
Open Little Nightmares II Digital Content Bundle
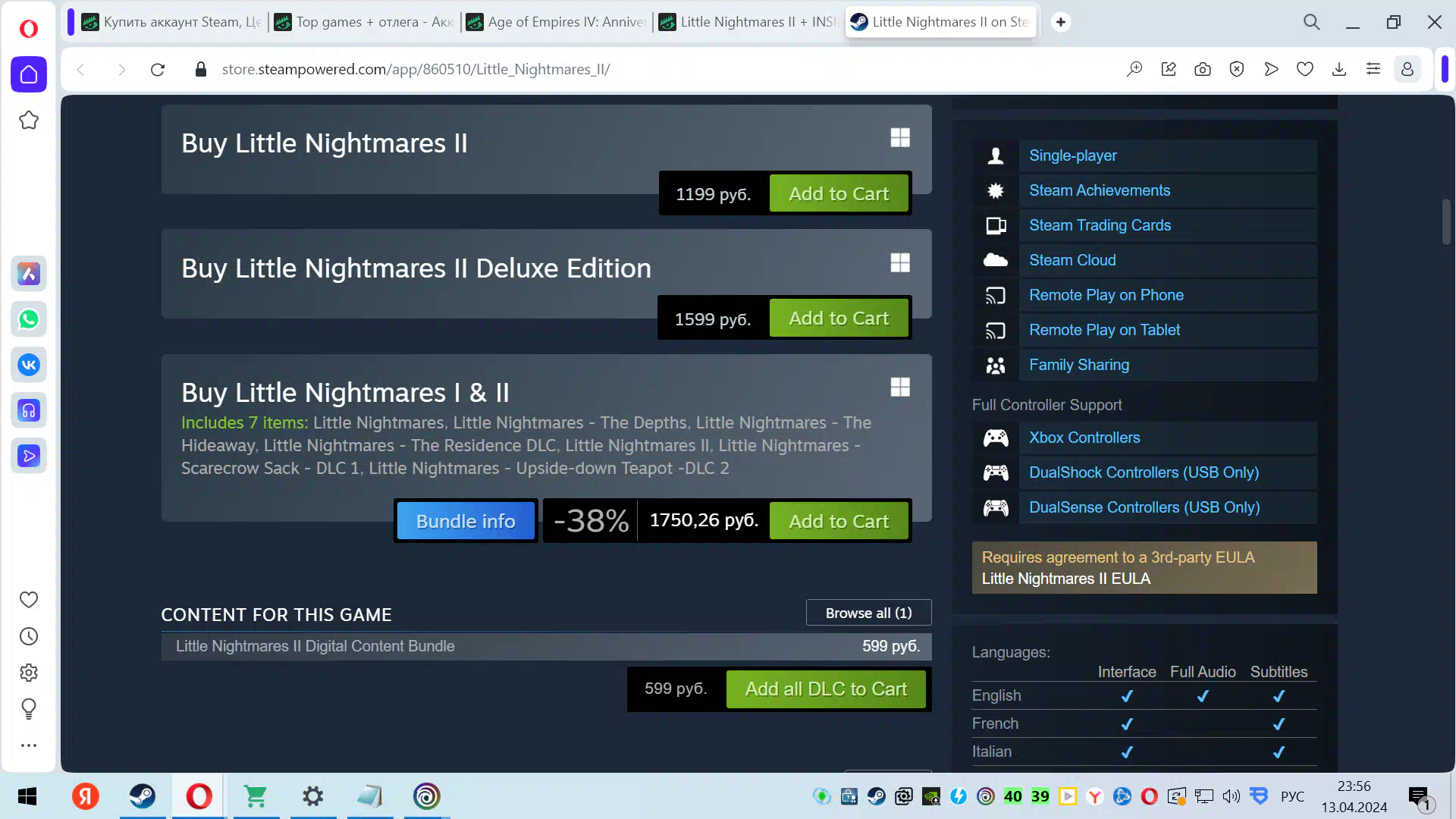546,646
